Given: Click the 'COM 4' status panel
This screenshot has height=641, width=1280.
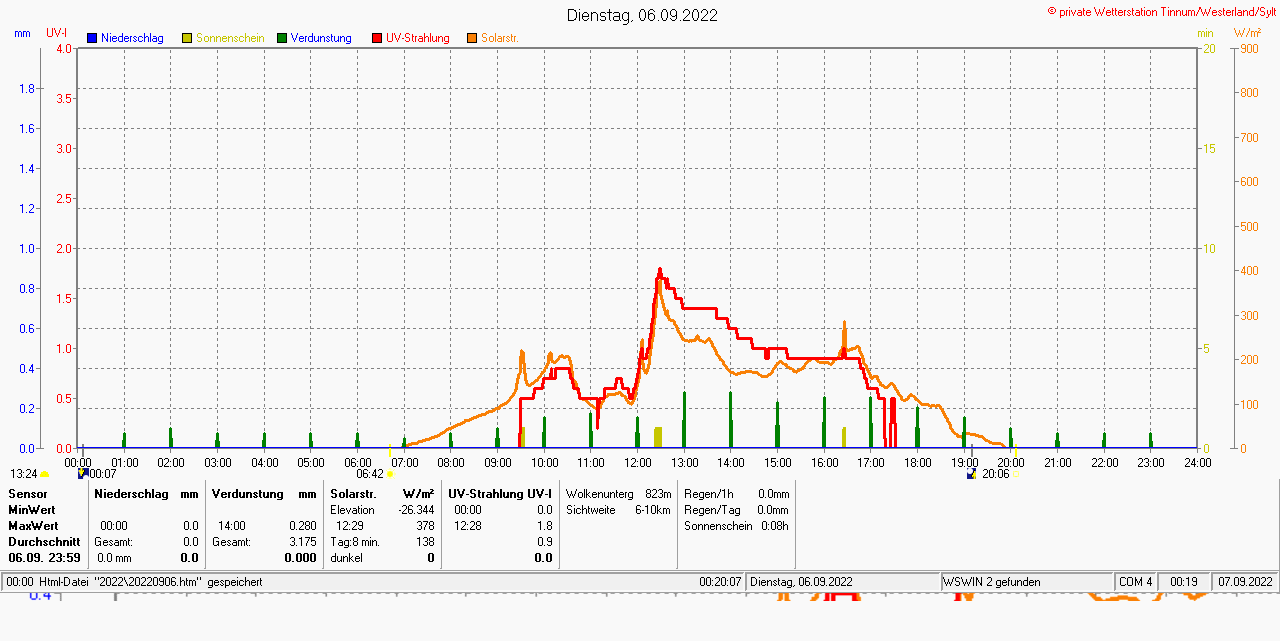Looking at the screenshot, I should point(1136,582).
